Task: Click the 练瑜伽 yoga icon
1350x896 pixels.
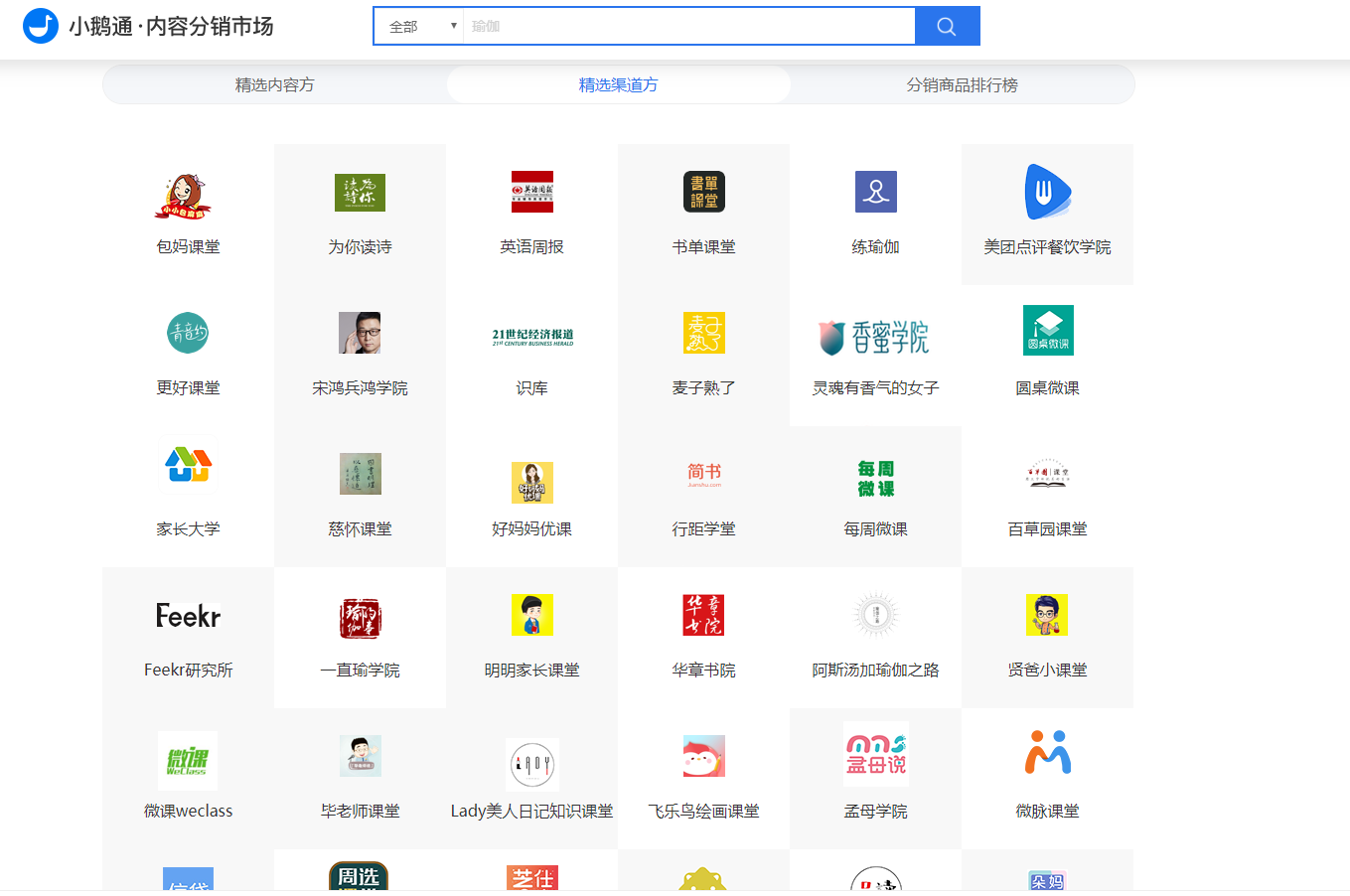Action: coord(875,192)
